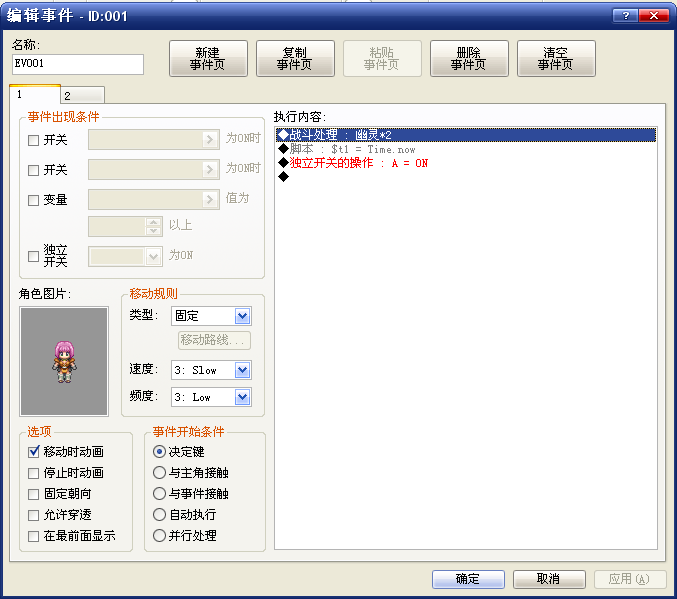
Task: Open the 速度 dropdown showing 3: Slow
Action: 211,370
